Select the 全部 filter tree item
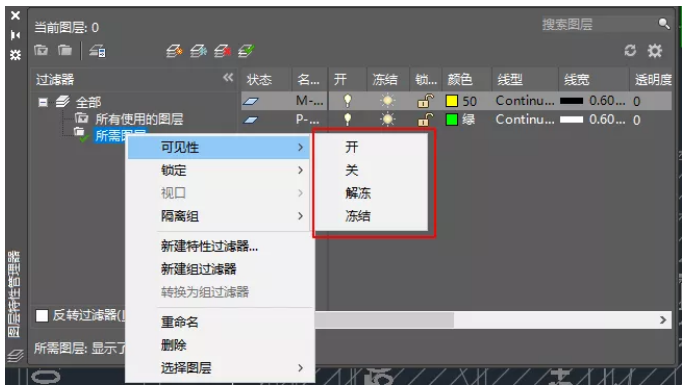The image size is (686, 388). [88, 102]
